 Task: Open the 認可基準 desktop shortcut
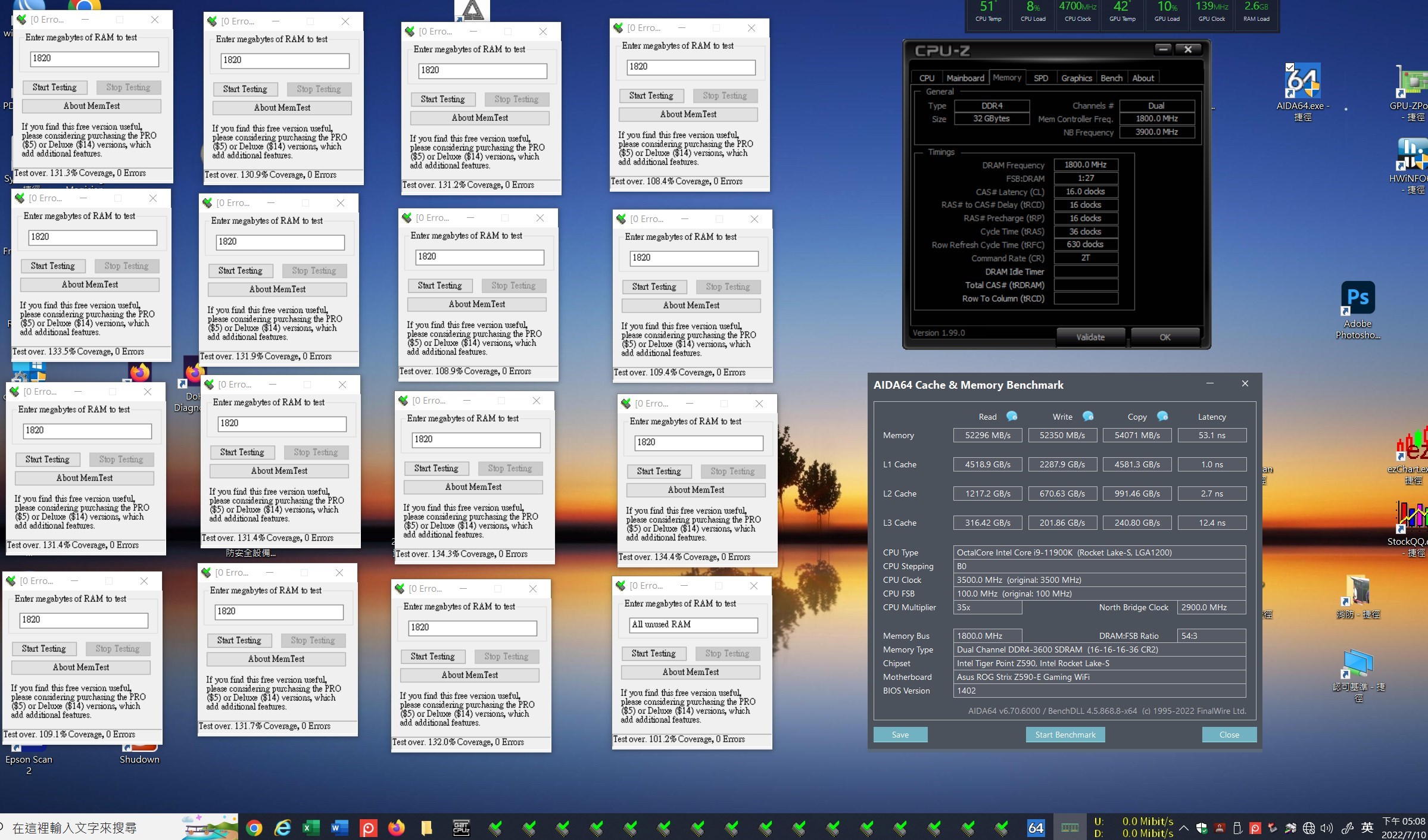click(x=1358, y=676)
